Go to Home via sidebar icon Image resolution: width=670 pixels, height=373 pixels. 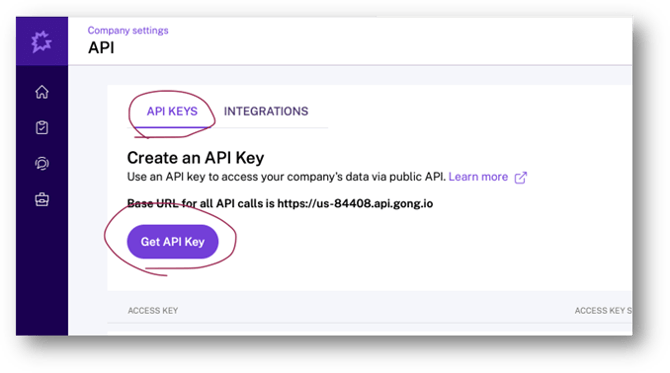click(42, 92)
